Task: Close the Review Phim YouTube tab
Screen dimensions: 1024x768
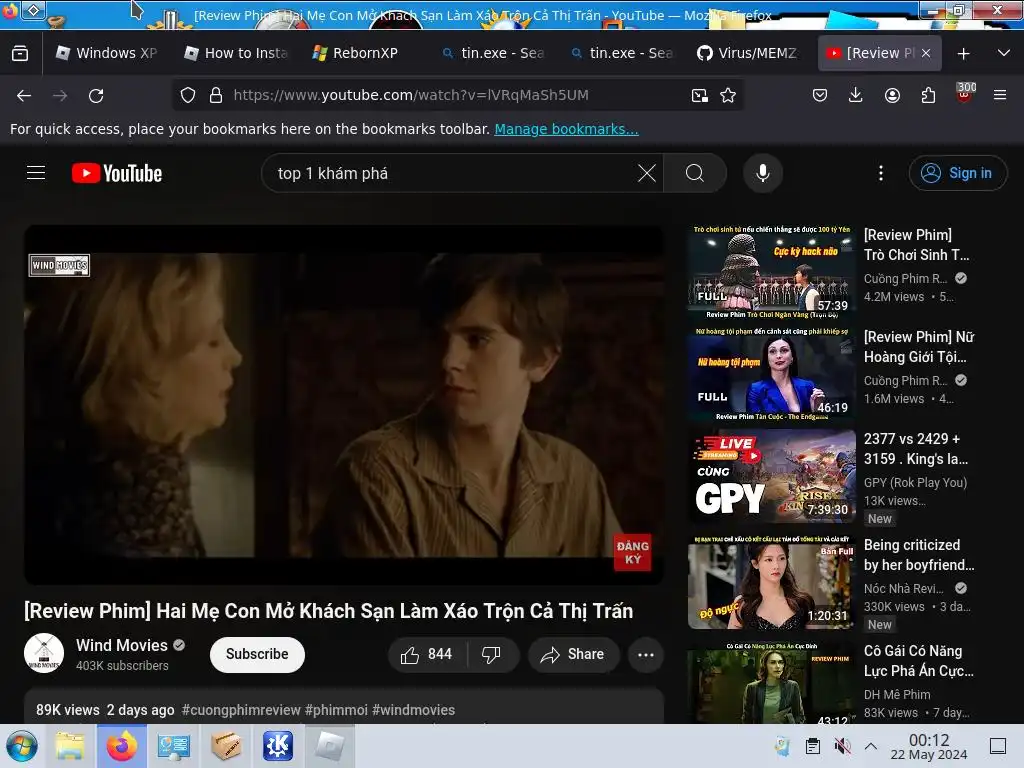Action: pyautogui.click(x=926, y=53)
